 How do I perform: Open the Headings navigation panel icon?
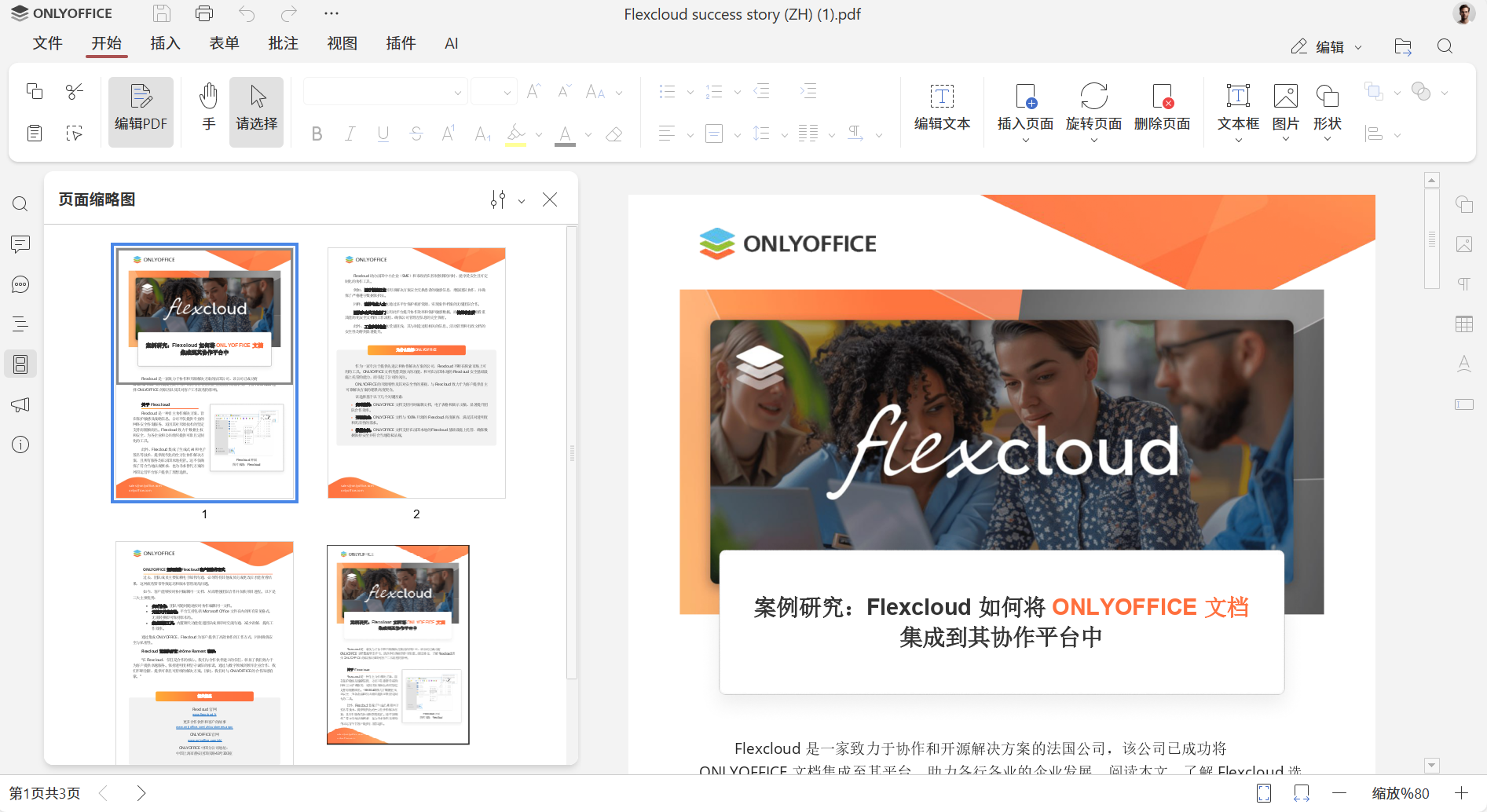(20, 324)
